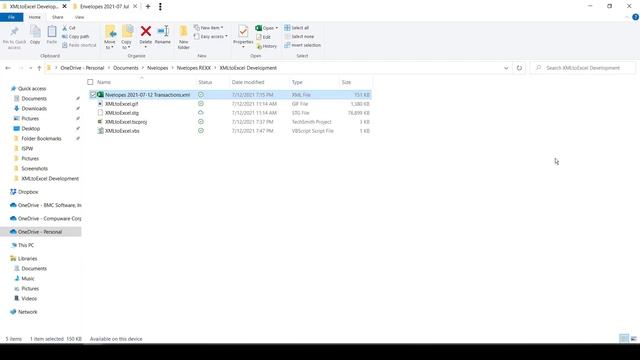Open Screenshots folder in navigation pane
Image resolution: width=640 pixels, height=360 pixels.
(x=34, y=169)
